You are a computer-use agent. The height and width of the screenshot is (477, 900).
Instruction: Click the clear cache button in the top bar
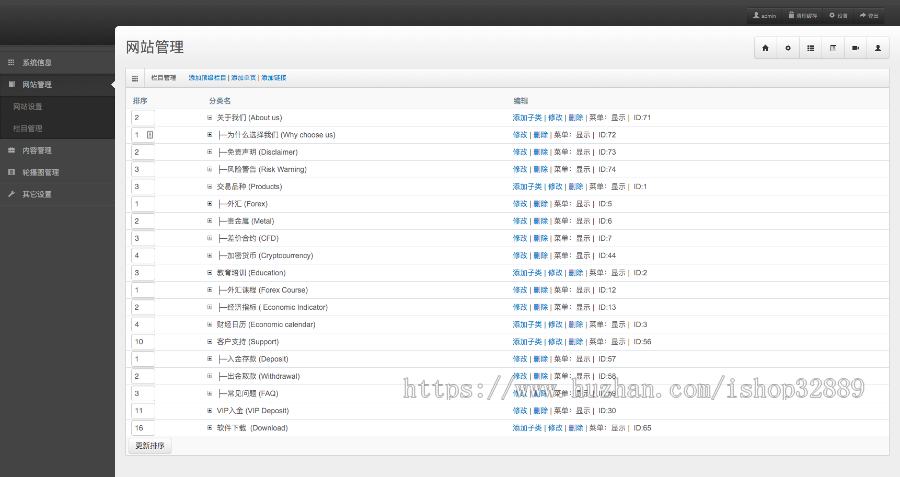[x=802, y=15]
